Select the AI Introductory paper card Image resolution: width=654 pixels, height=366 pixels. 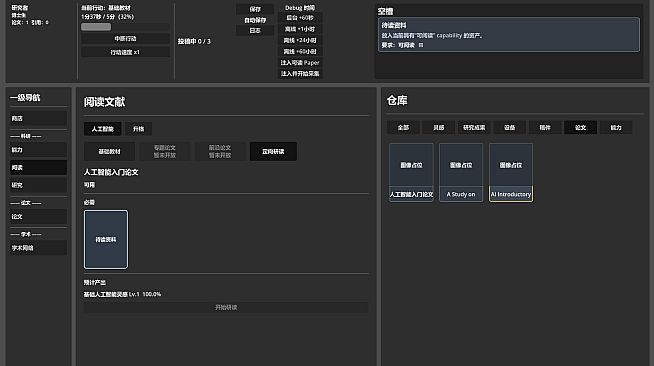(x=511, y=173)
